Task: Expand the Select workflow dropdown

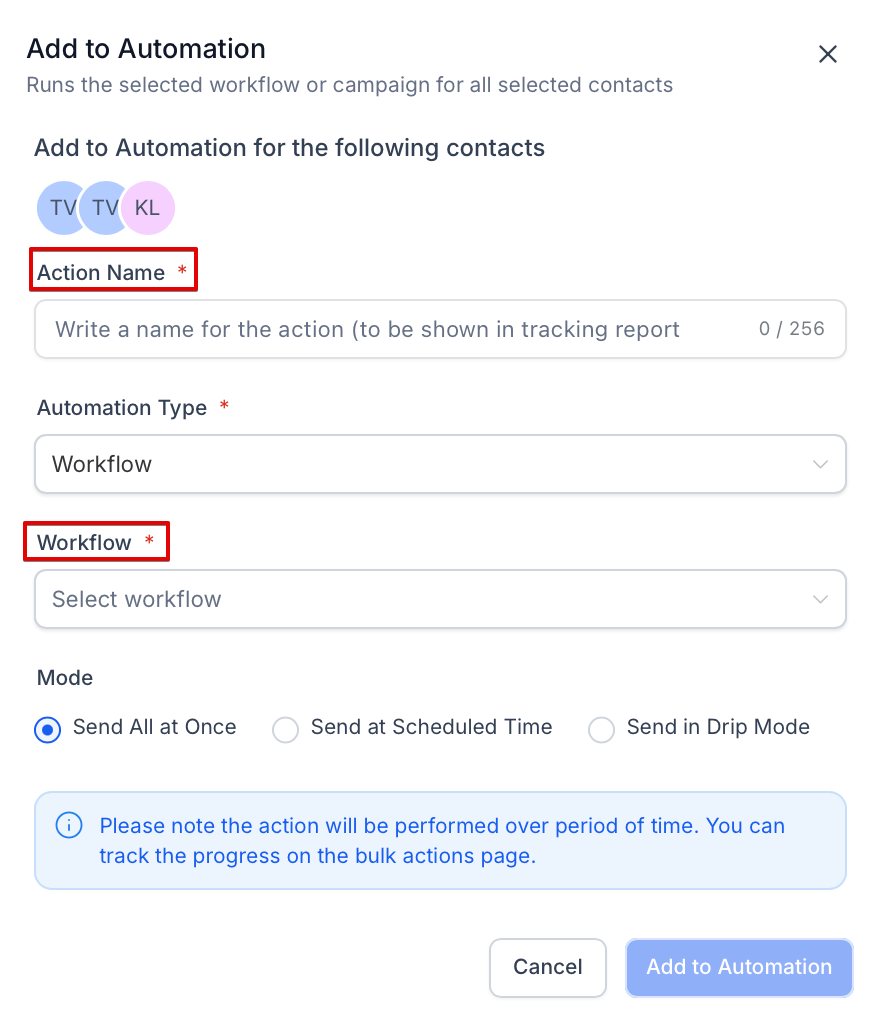Action: (x=440, y=599)
